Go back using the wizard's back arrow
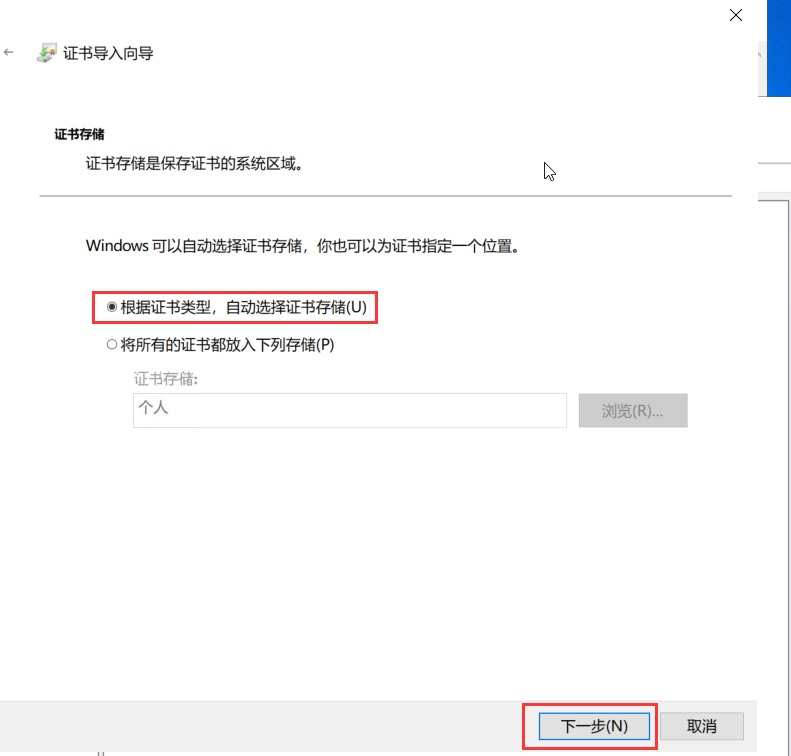The height and width of the screenshot is (756, 791). tap(9, 52)
